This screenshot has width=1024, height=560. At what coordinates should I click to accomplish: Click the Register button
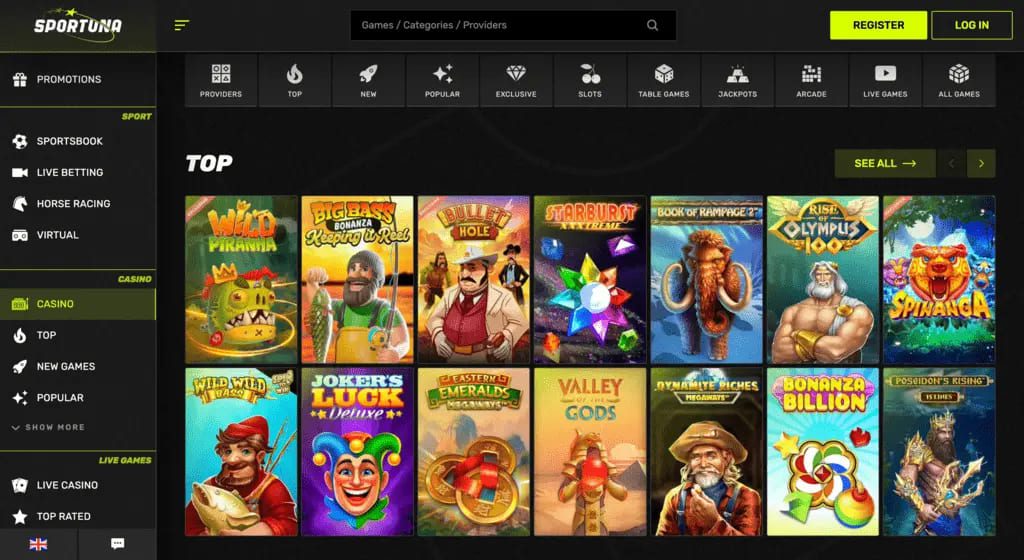878,25
